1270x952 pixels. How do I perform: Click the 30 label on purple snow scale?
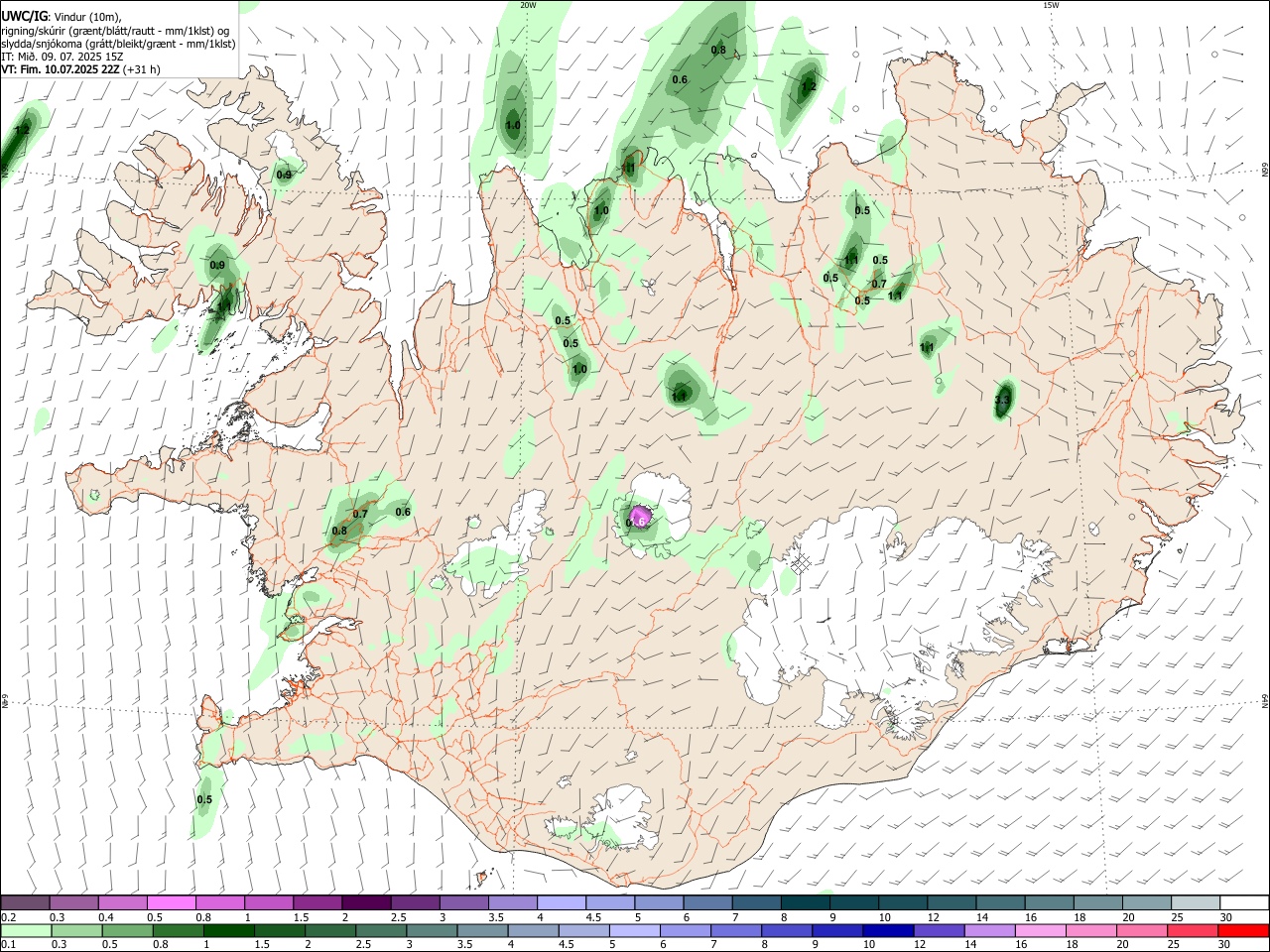click(1226, 918)
